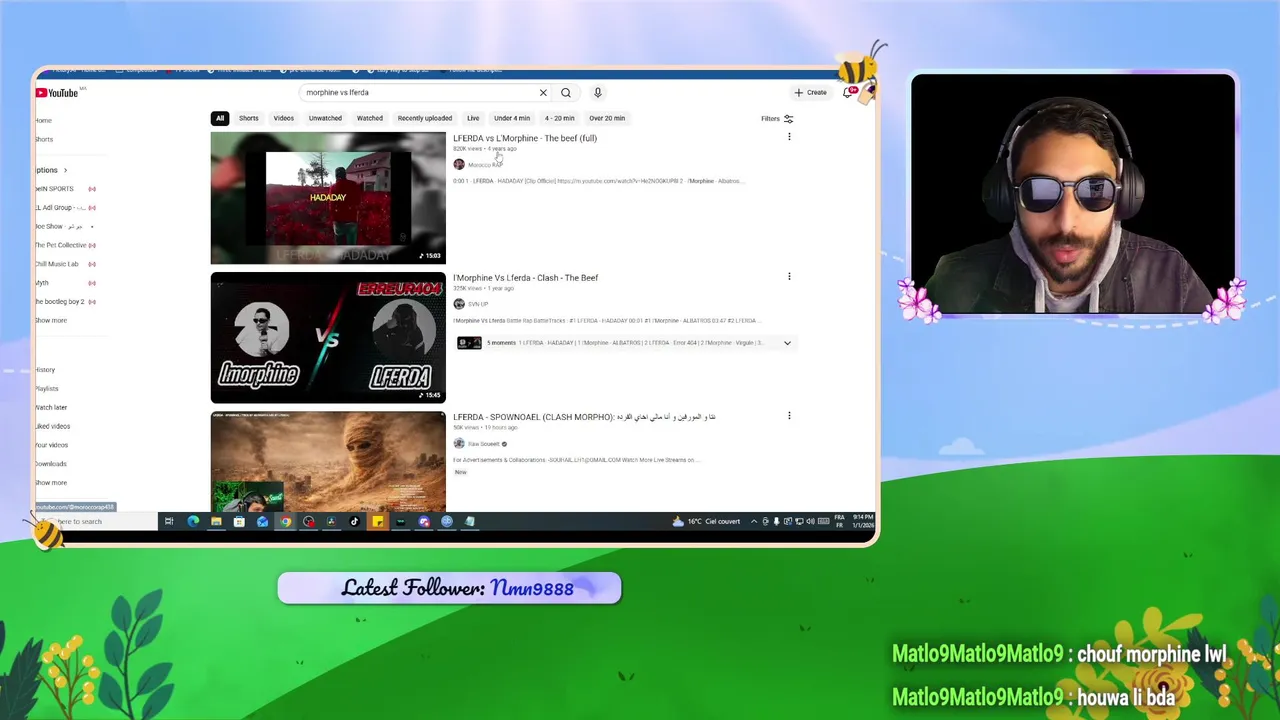Open Downloads in the sidebar

51,464
